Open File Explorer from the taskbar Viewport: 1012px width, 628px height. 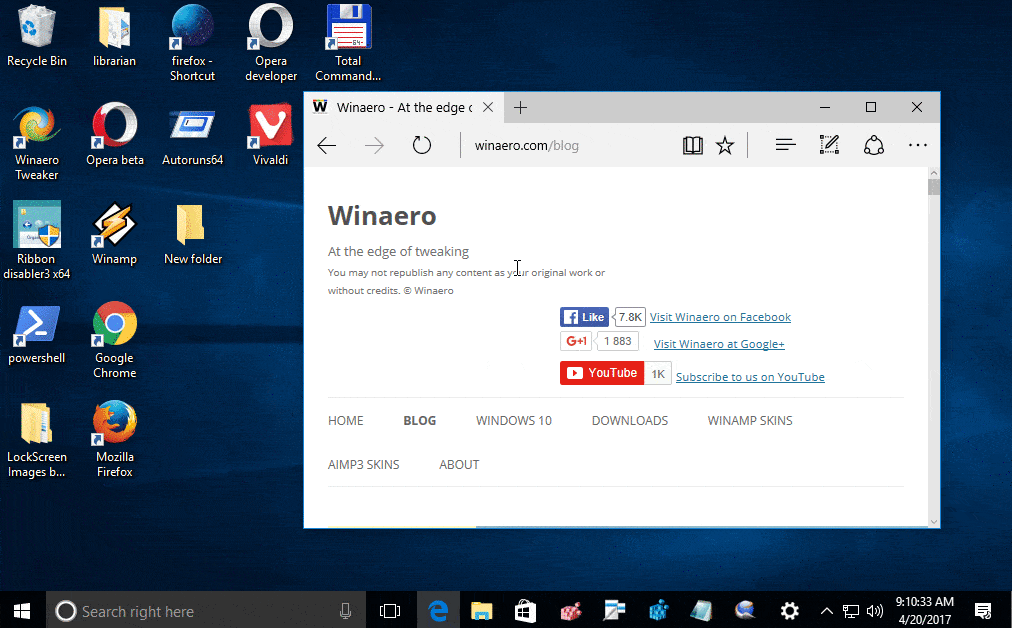481,611
